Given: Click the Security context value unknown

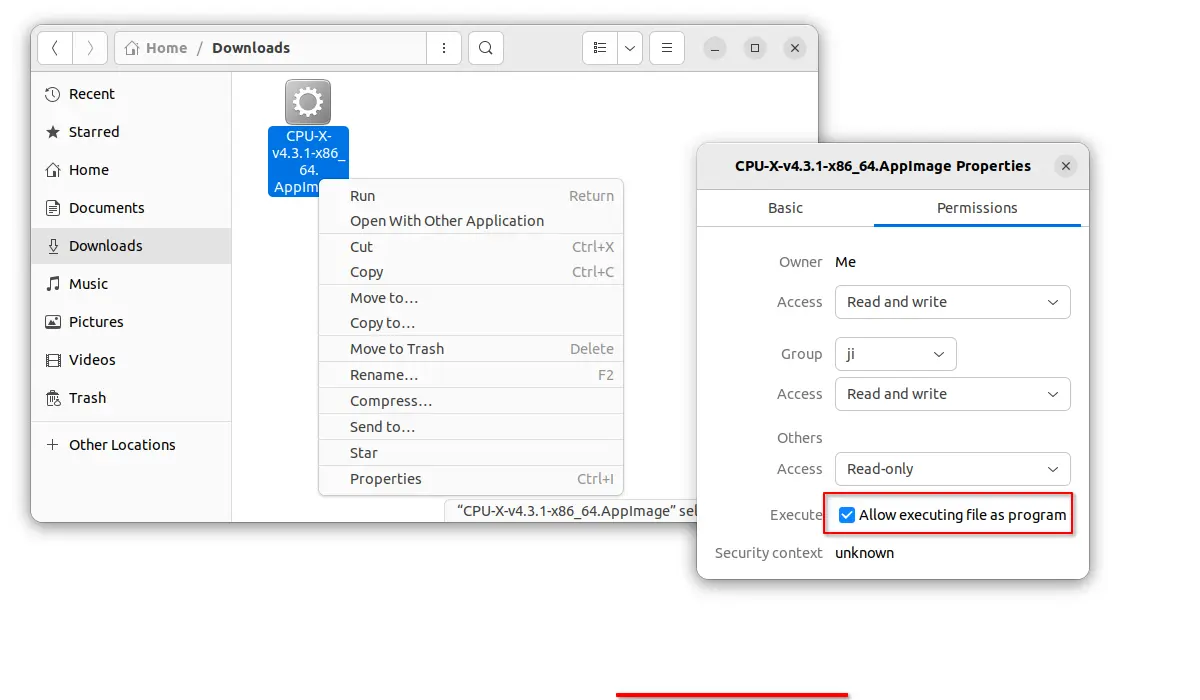Looking at the screenshot, I should click(x=865, y=553).
